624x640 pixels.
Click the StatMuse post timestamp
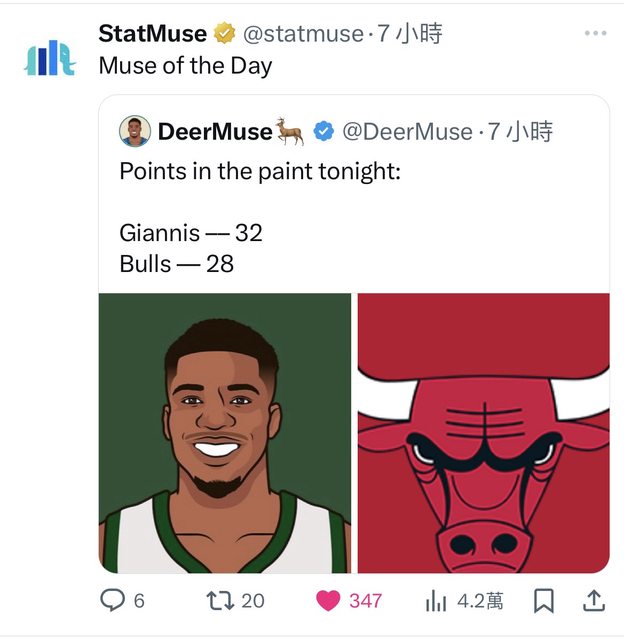(410, 33)
